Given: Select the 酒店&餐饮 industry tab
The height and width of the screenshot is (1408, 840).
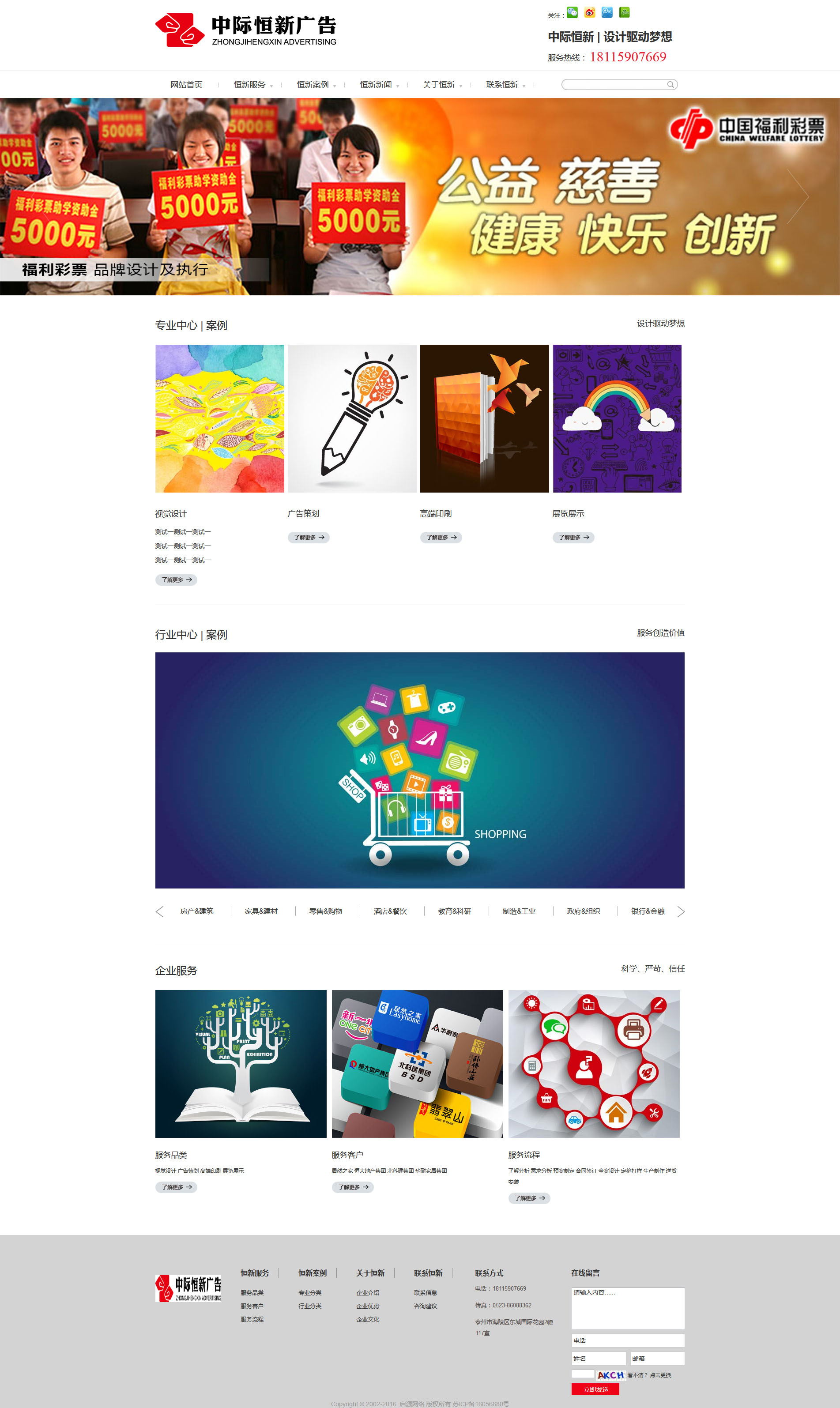Looking at the screenshot, I should pos(390,911).
